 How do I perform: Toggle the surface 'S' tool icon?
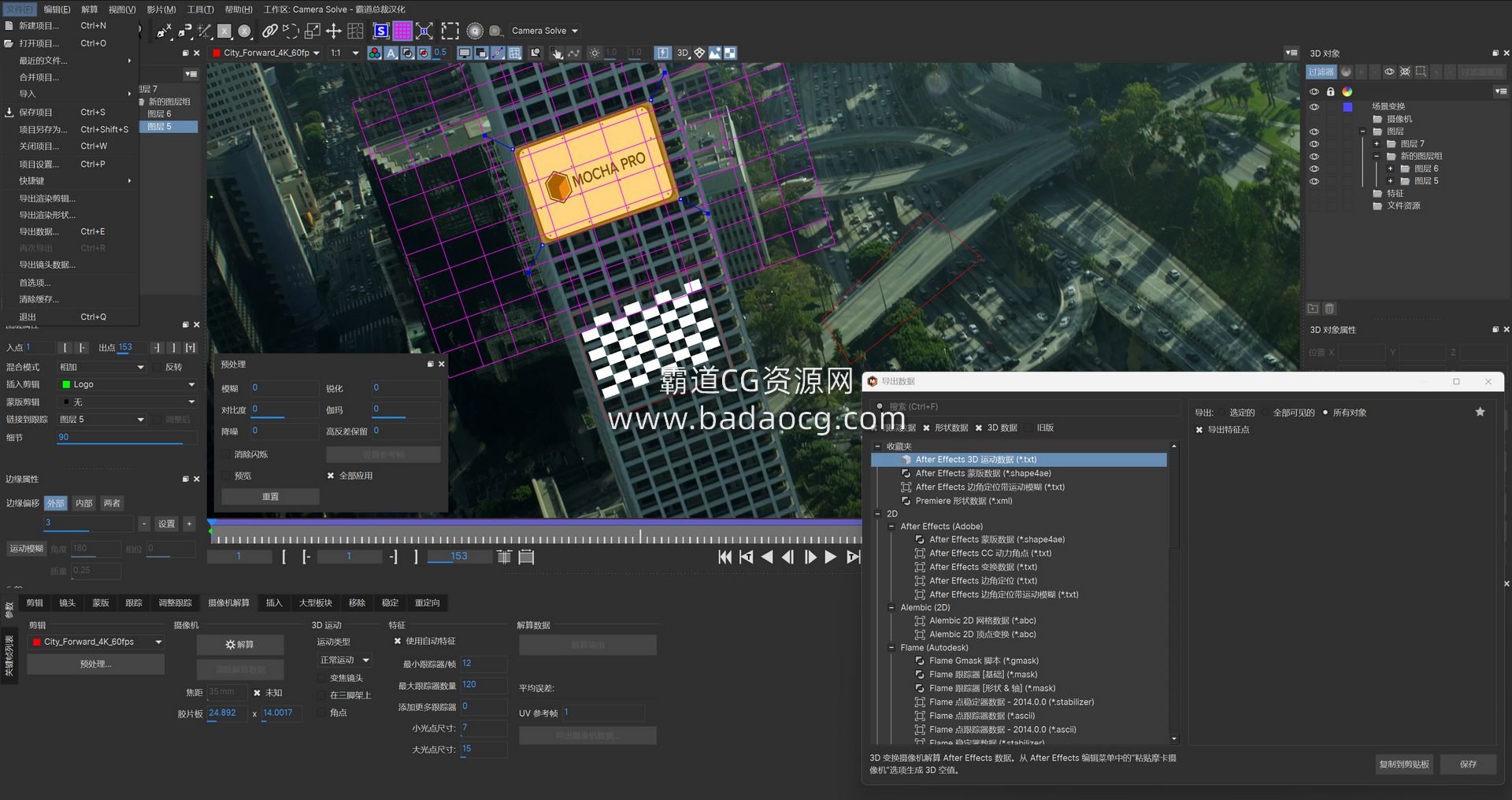[x=381, y=31]
